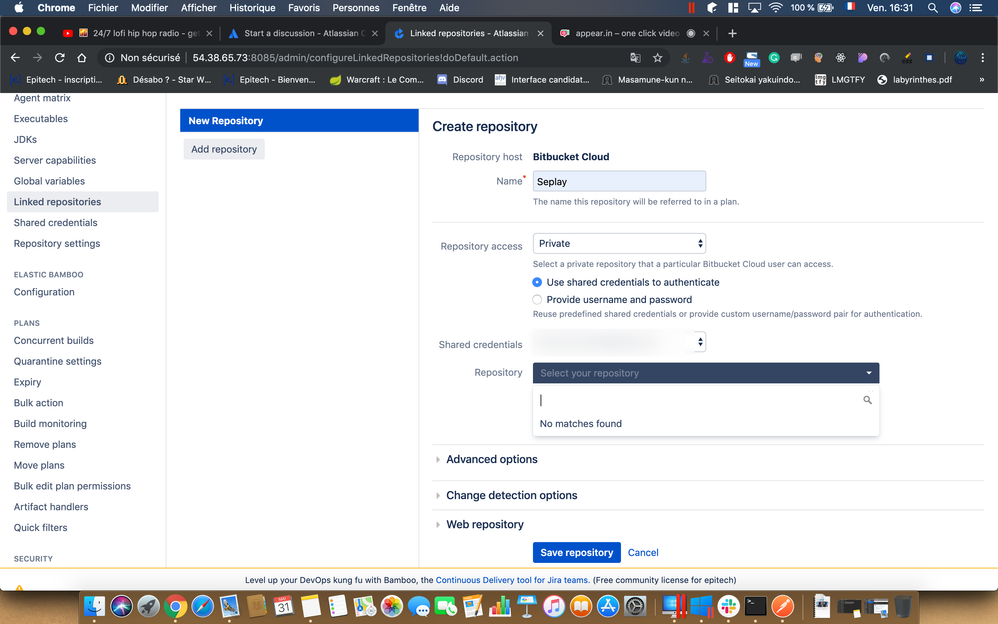Expand the Advanced options section
The height and width of the screenshot is (624, 998).
(x=491, y=459)
